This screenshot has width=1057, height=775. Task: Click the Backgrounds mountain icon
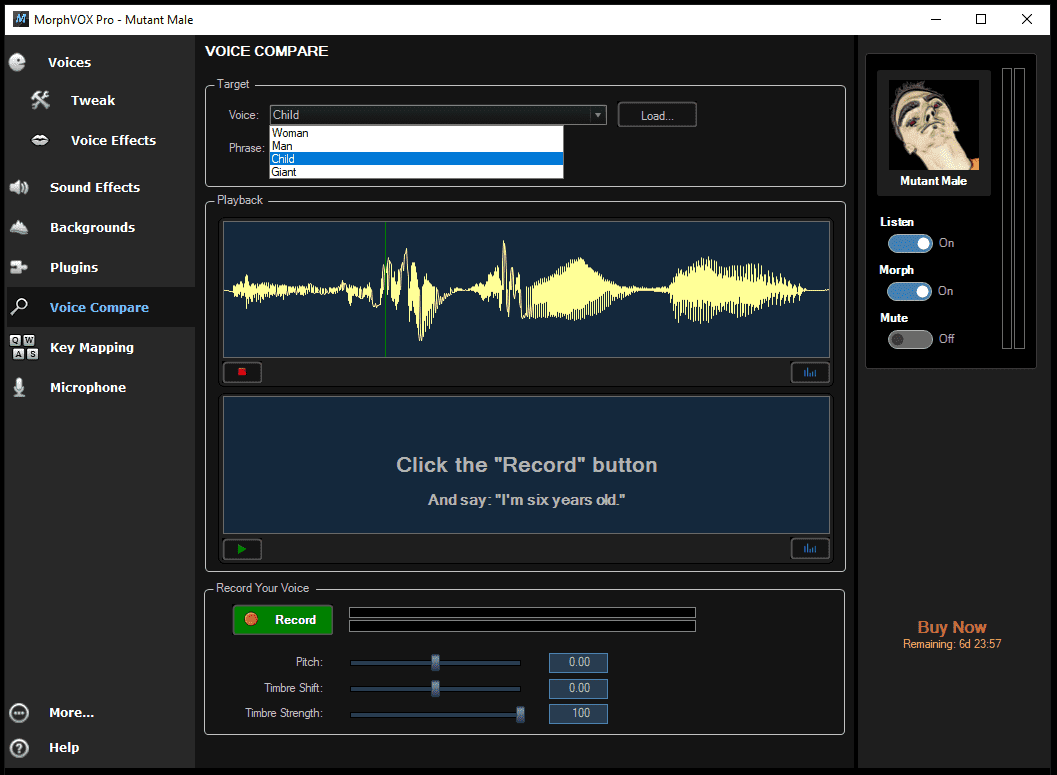click(x=19, y=227)
